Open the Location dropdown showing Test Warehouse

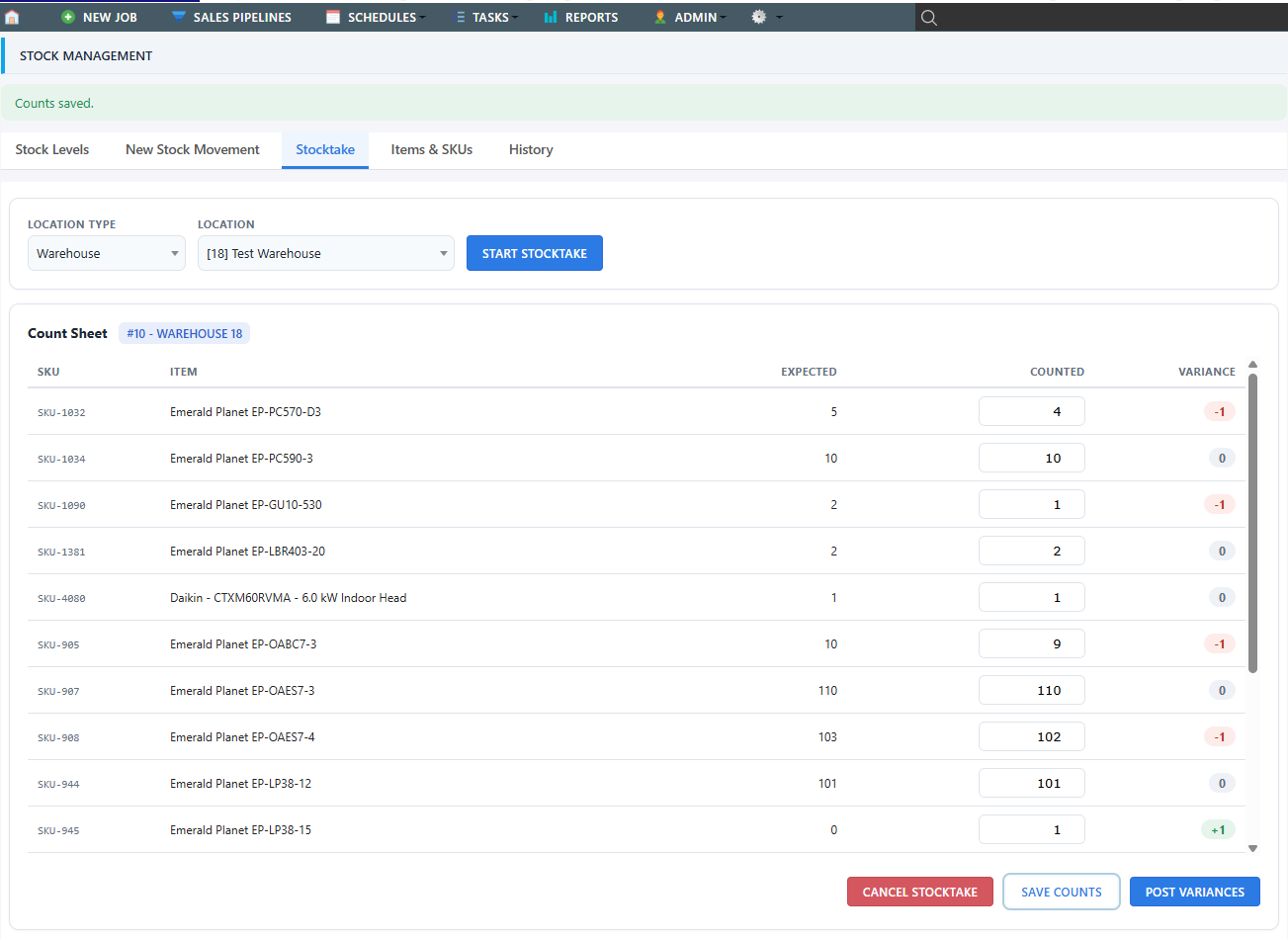(326, 253)
